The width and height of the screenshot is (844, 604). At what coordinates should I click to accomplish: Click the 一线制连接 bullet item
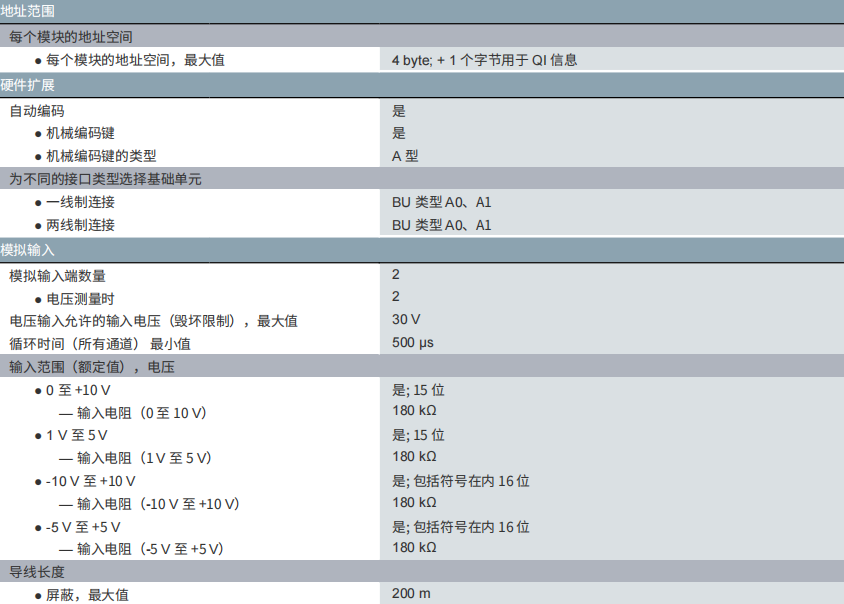[80, 202]
